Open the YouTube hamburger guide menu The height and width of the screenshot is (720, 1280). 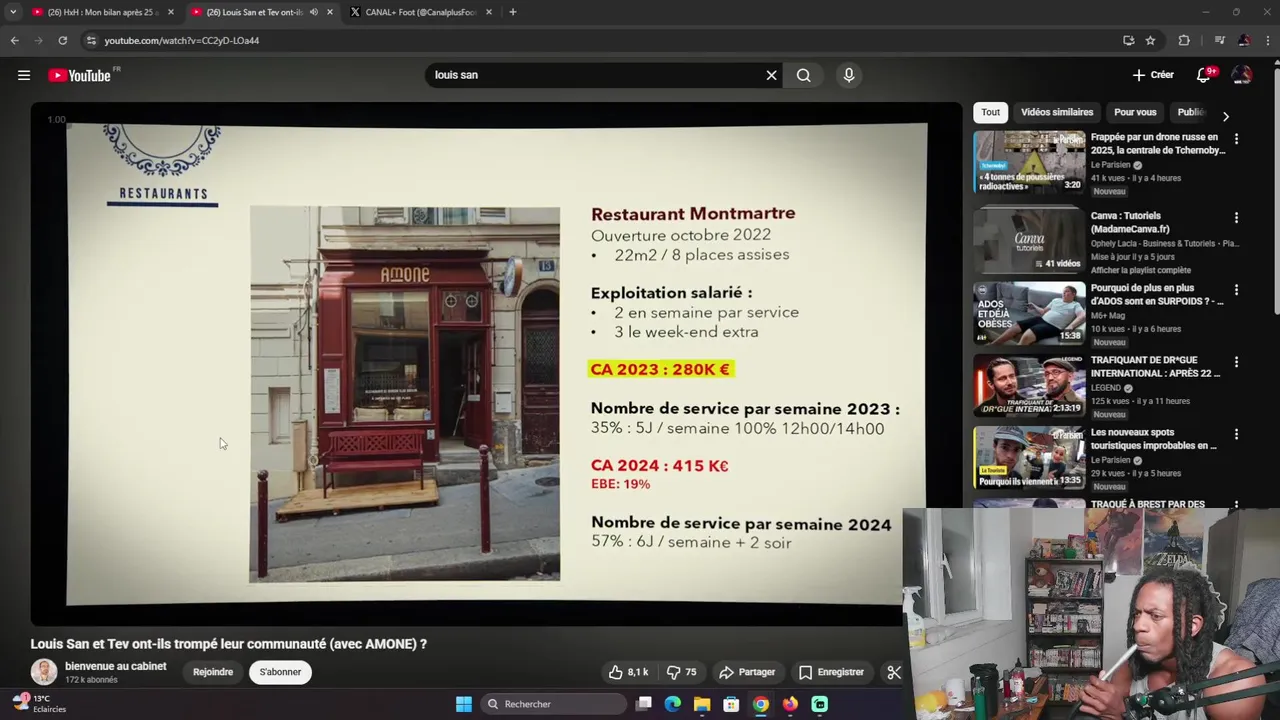tap(24, 75)
